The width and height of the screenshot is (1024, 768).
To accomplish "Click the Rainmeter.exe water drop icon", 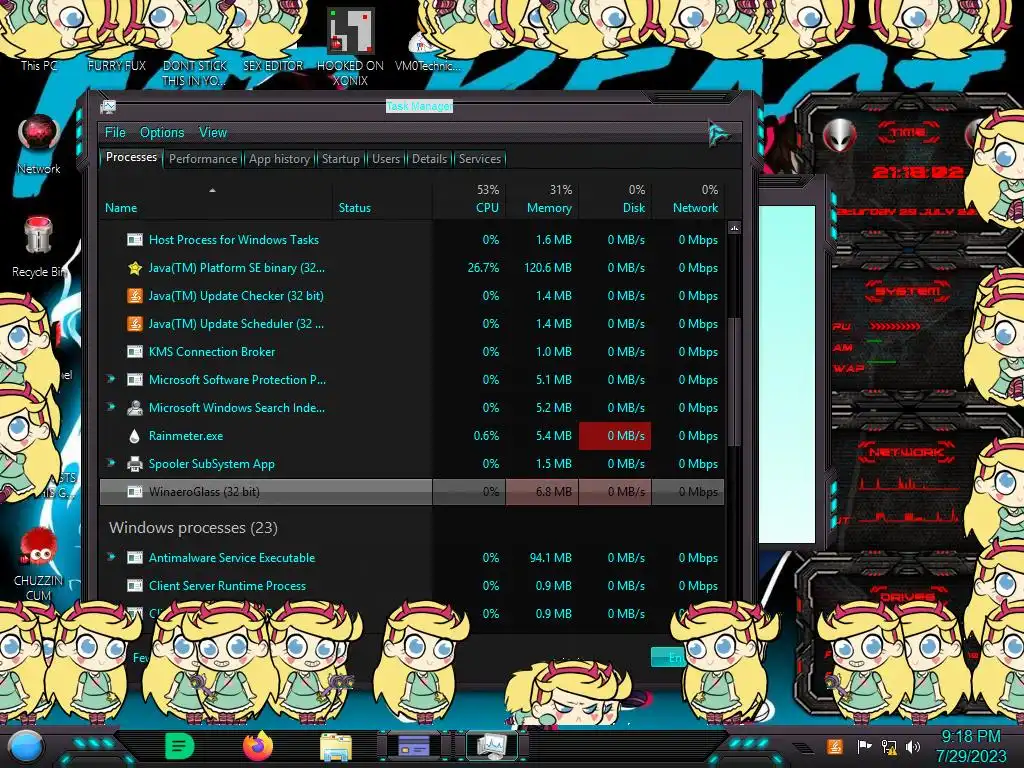I will (135, 436).
